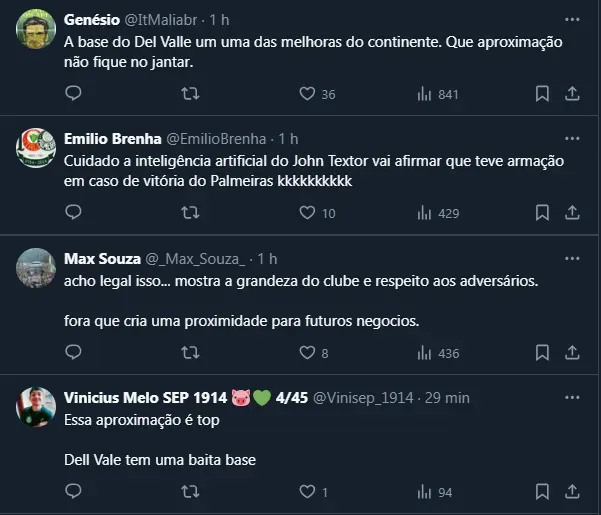
Task: Share Vinicius Melo's tweet
Action: point(573,492)
